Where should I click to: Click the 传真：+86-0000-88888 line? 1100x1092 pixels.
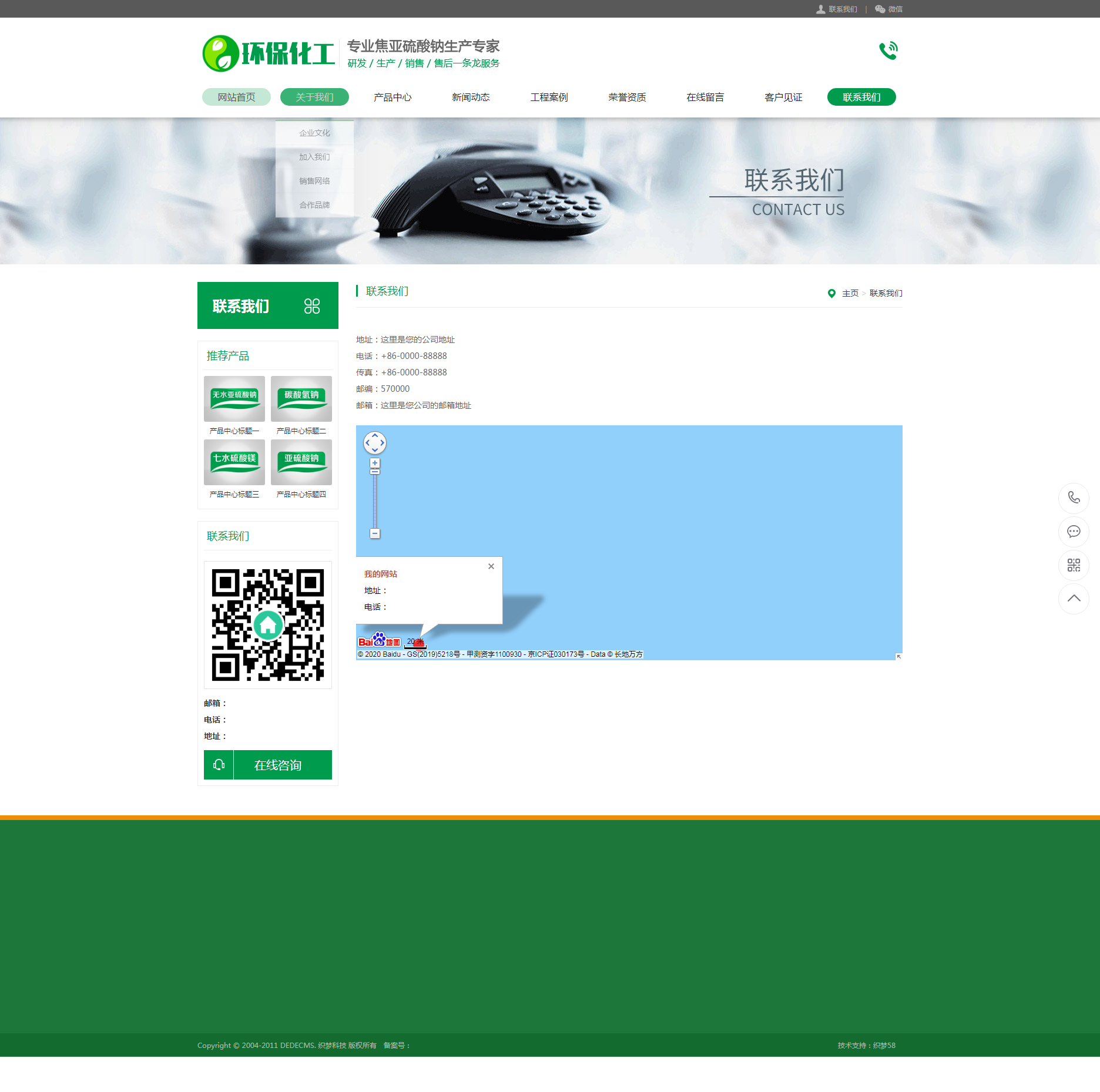pyautogui.click(x=401, y=372)
